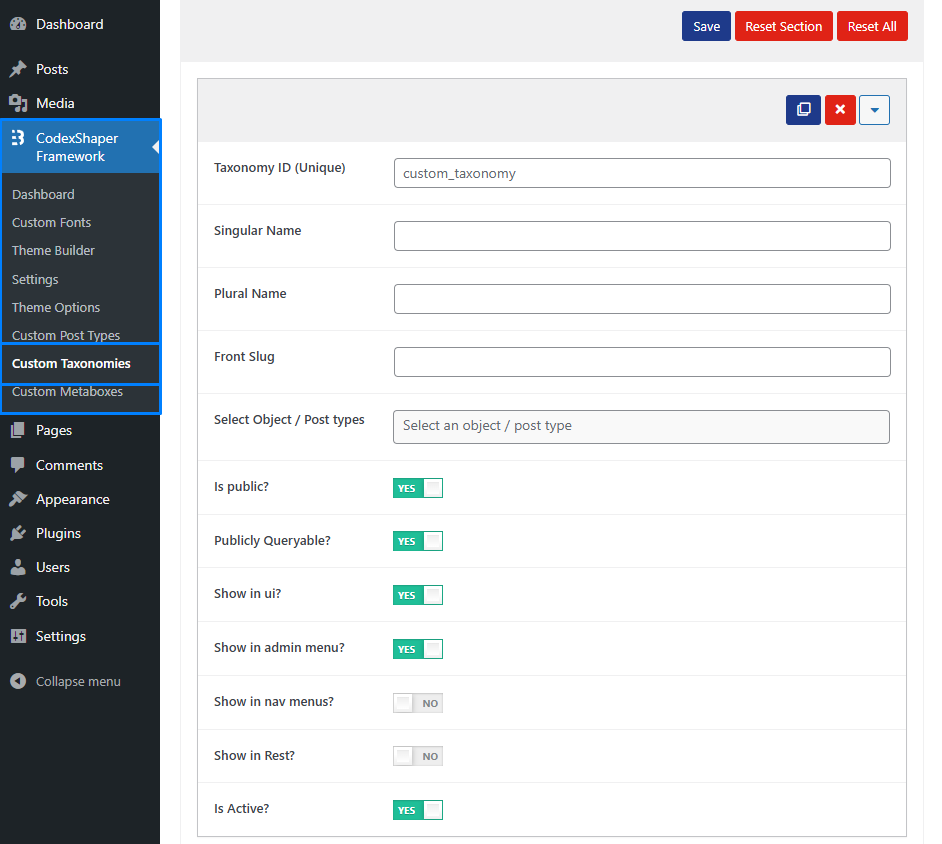Turn on Show in Rest?
942x844 pixels.
click(x=418, y=756)
